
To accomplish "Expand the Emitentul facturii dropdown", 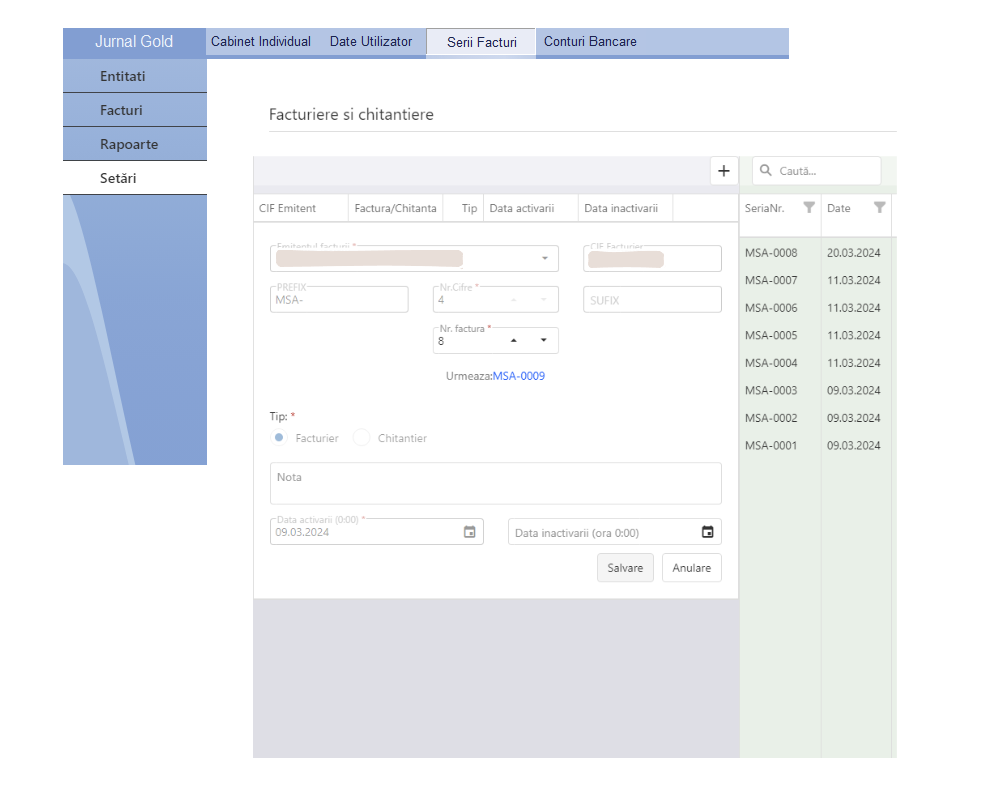I will tap(545, 258).
